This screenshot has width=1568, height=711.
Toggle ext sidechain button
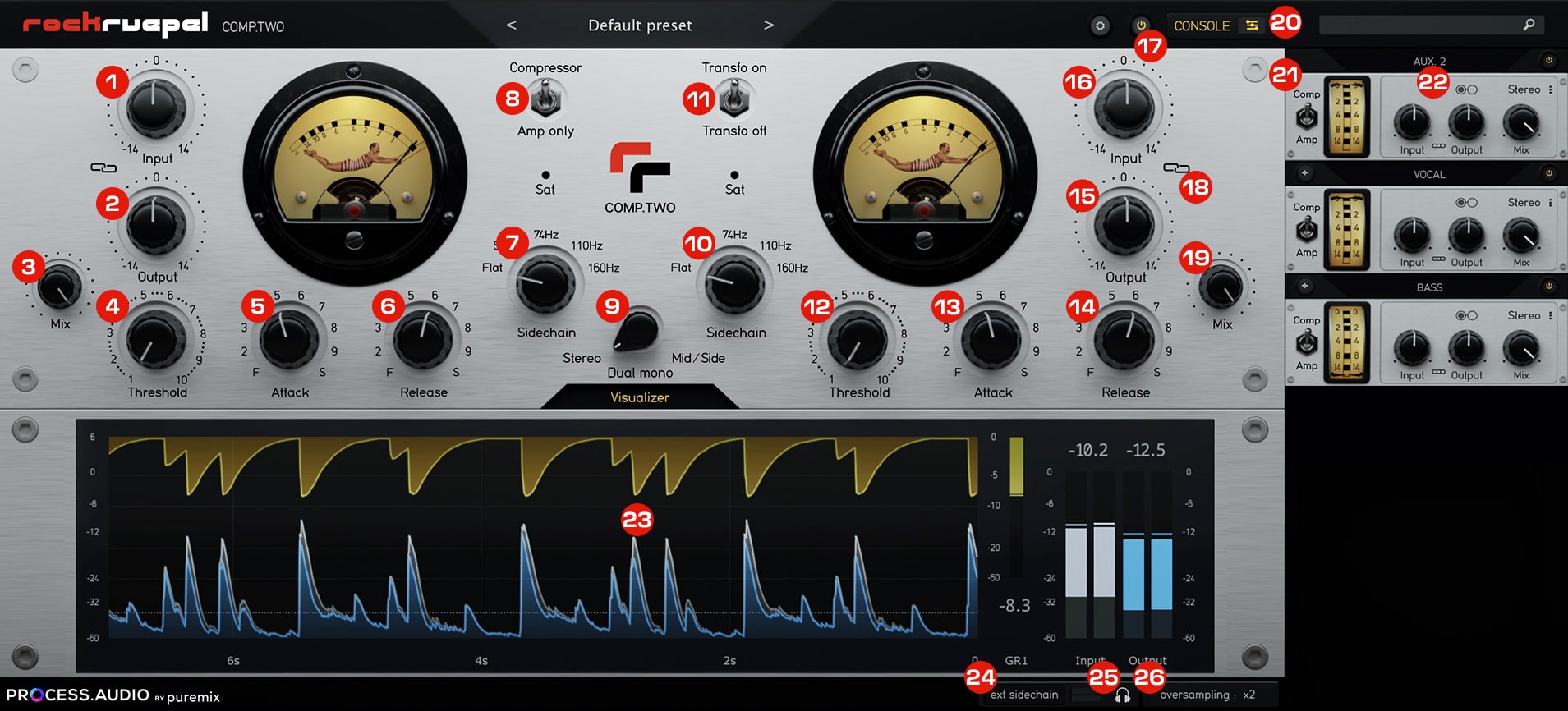coord(1024,695)
